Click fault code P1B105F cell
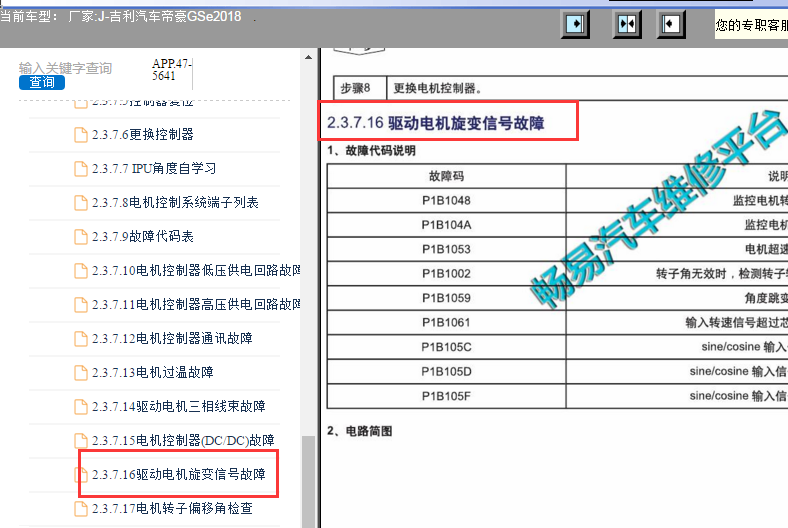788x528 pixels. point(446,396)
